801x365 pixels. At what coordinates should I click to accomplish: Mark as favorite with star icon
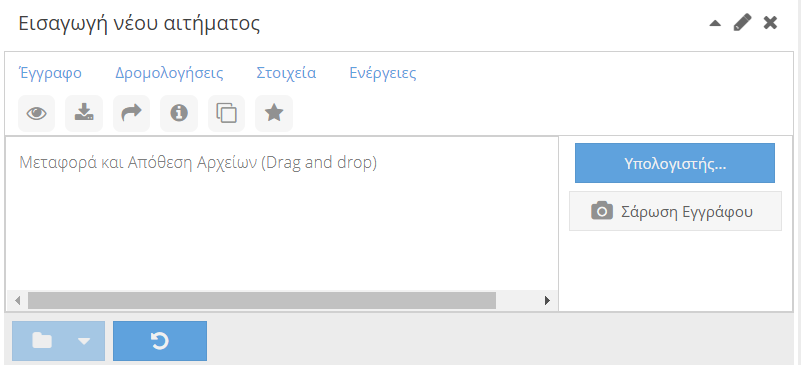274,113
